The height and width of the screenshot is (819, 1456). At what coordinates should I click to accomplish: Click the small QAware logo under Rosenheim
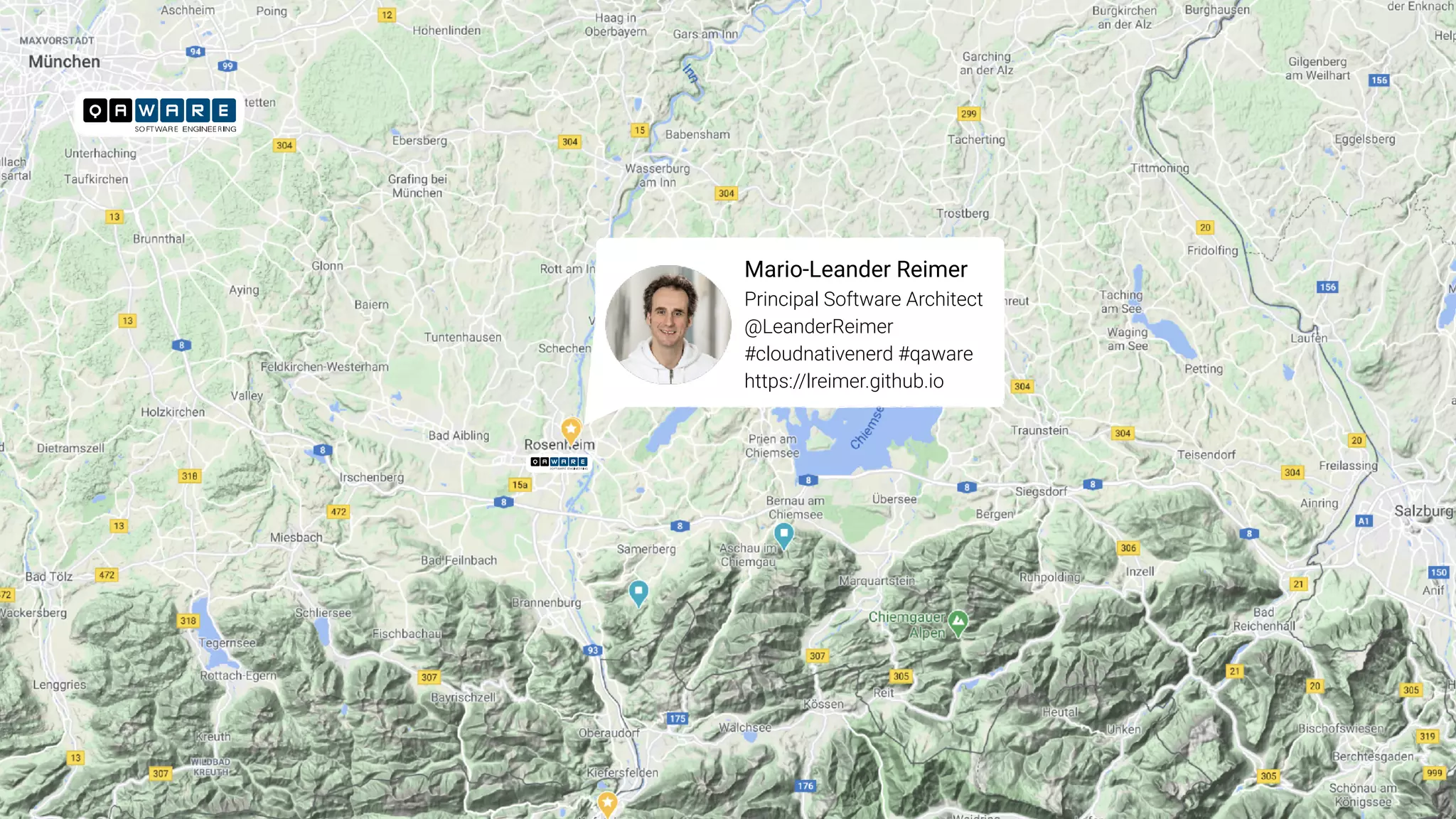click(x=560, y=463)
